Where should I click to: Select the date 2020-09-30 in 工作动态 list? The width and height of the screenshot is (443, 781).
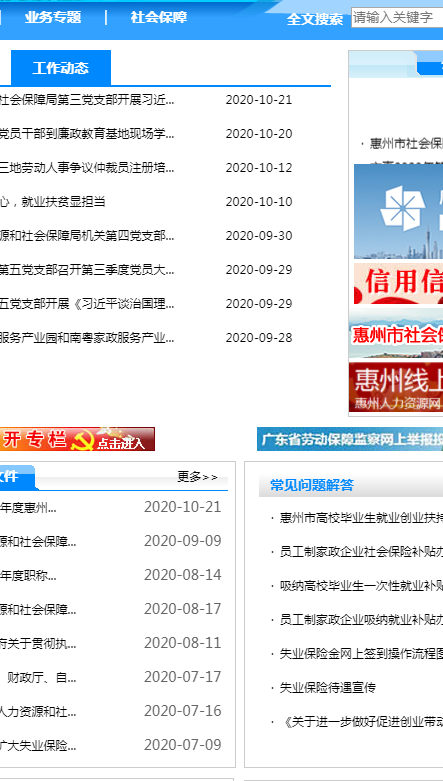click(x=259, y=236)
